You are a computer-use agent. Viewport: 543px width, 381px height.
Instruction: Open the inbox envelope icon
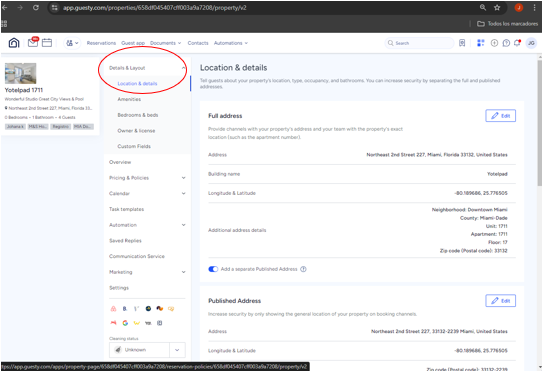(x=33, y=42)
